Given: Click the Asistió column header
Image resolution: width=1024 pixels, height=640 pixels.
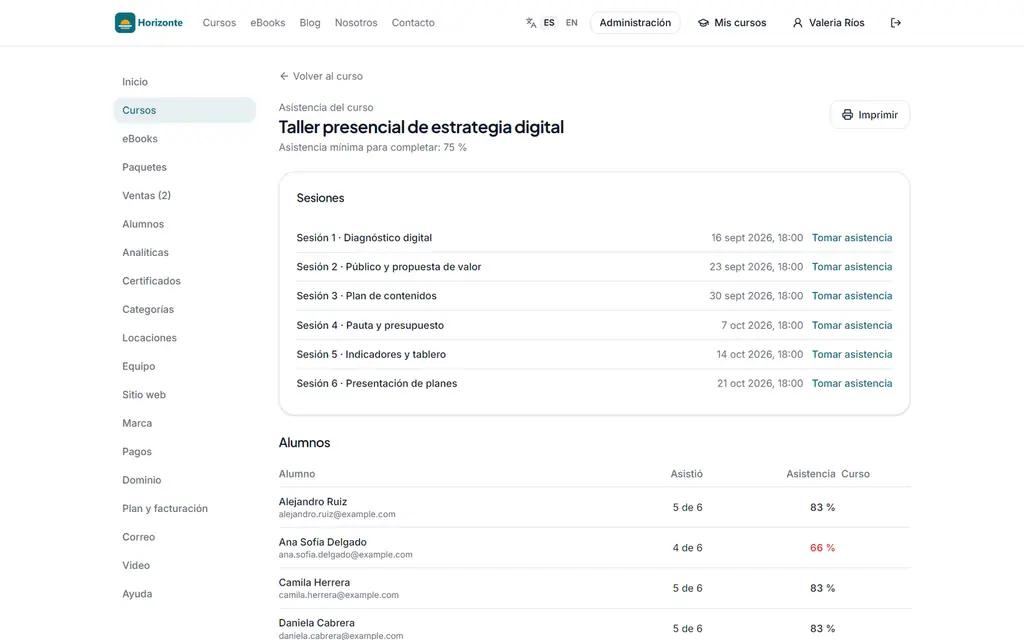Looking at the screenshot, I should coord(686,474).
